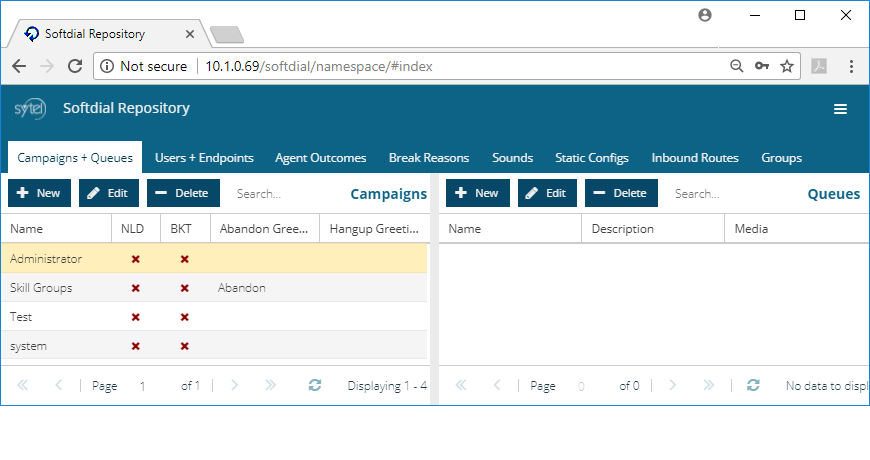Viewport: 870px width, 460px height.
Task: Select the Administrator campaign row
Action: click(x=214, y=259)
